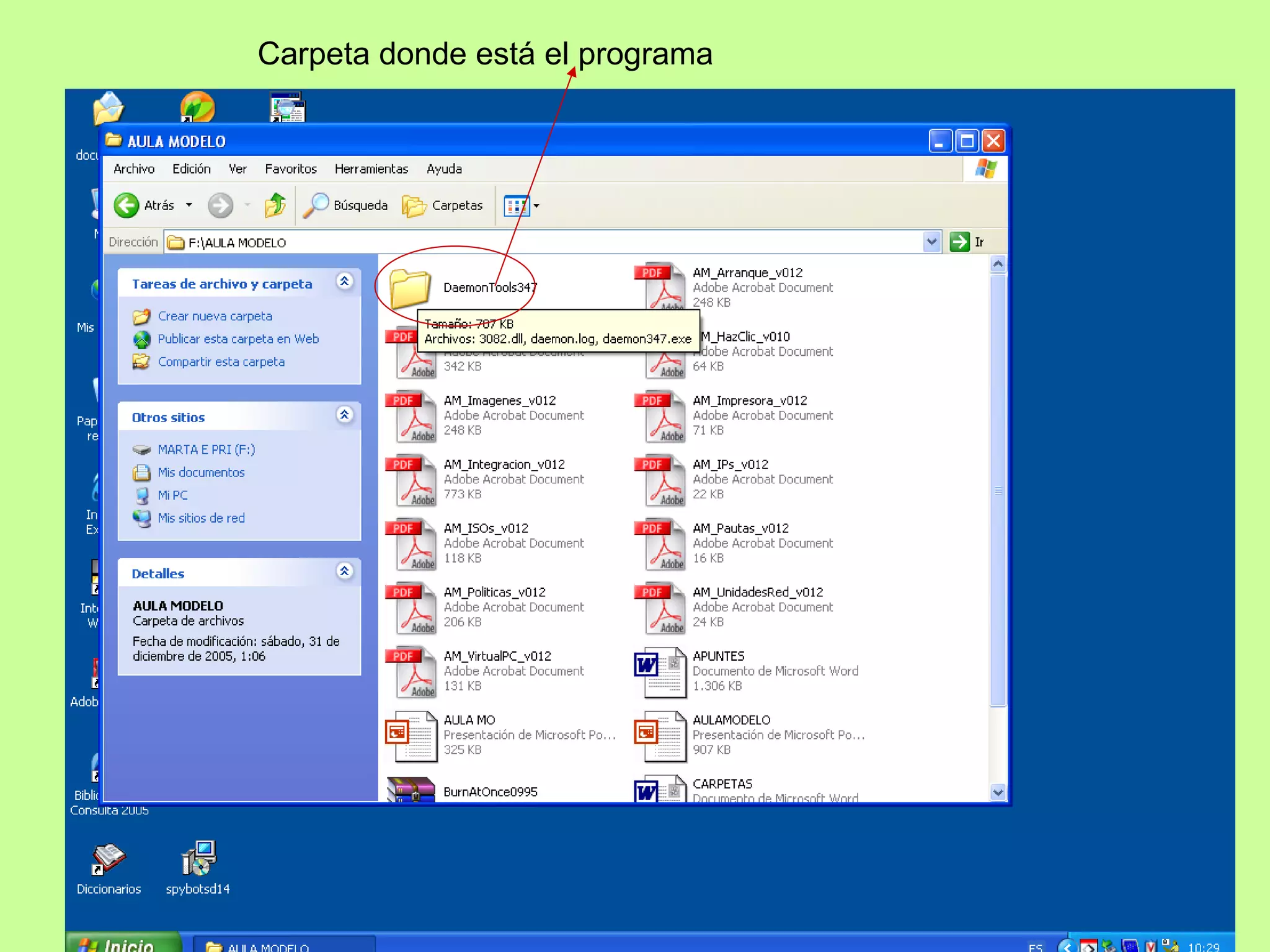Select the BurnAtOnce0995 archive icon

[x=411, y=790]
